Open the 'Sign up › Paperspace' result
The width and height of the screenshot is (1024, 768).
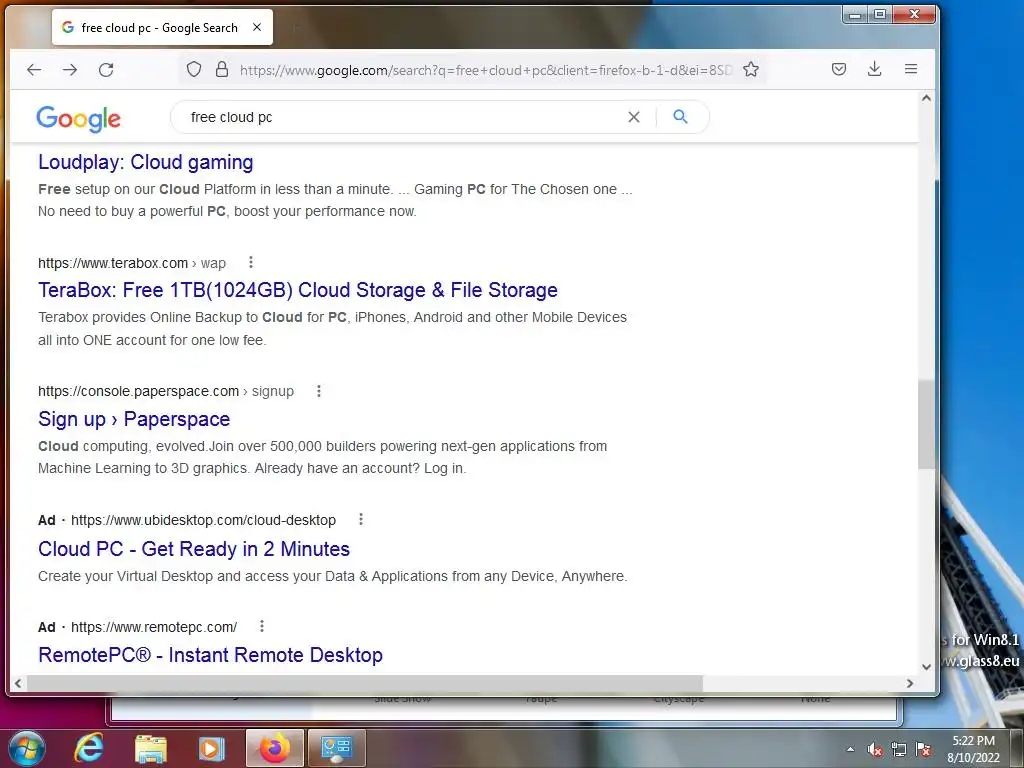(134, 419)
